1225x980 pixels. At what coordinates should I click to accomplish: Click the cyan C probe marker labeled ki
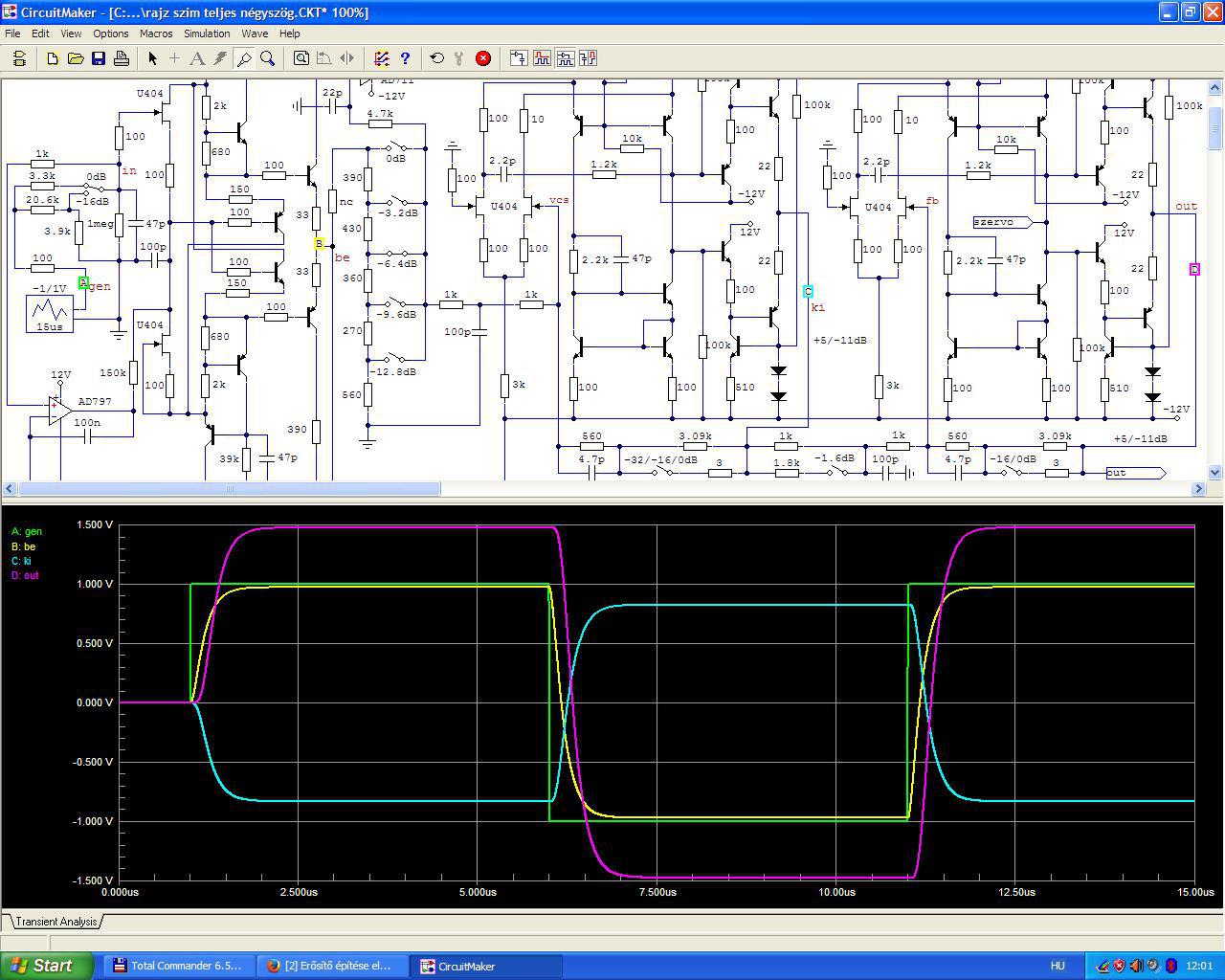click(x=809, y=292)
